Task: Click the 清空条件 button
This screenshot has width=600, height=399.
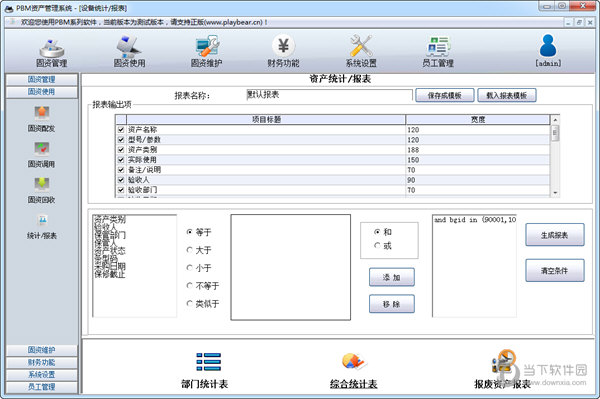Action: (554, 270)
